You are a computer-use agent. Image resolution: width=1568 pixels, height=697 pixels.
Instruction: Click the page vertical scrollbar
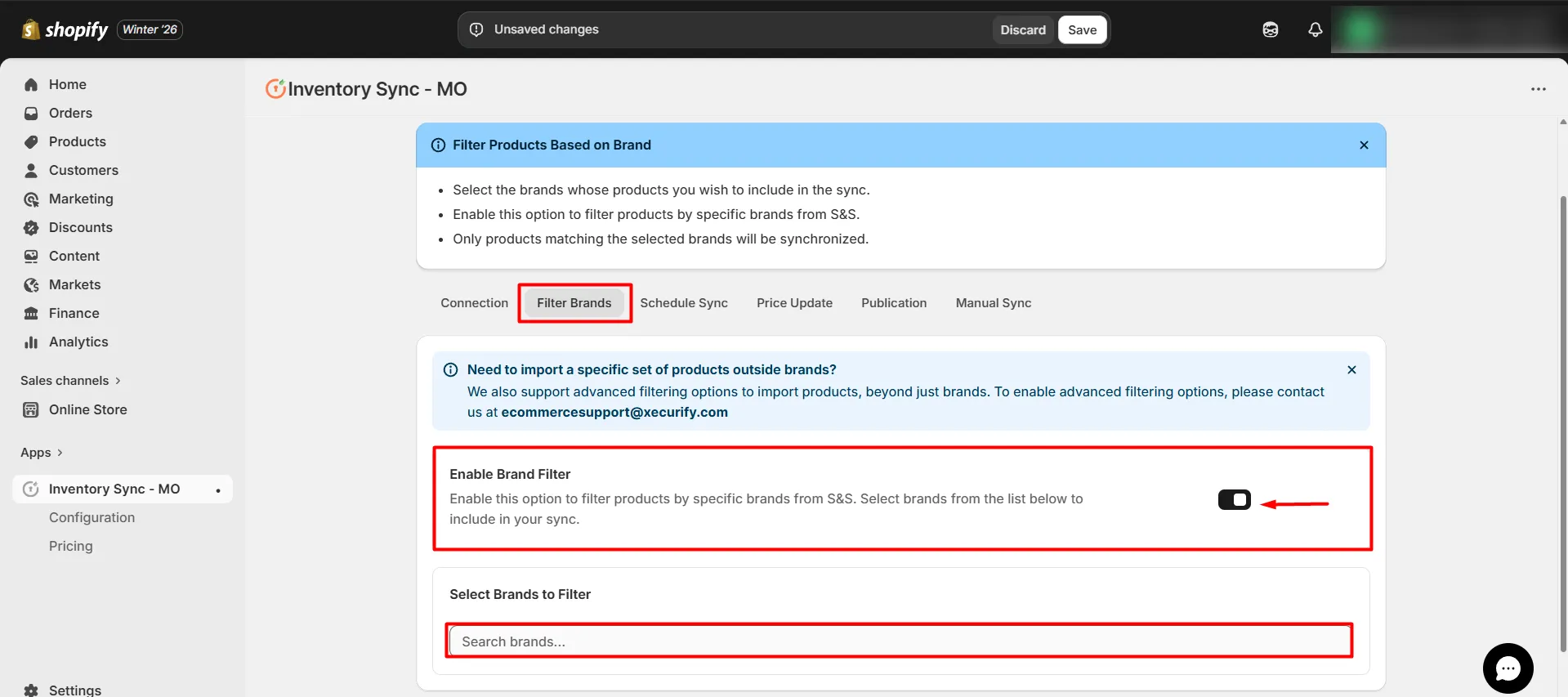point(1562,422)
